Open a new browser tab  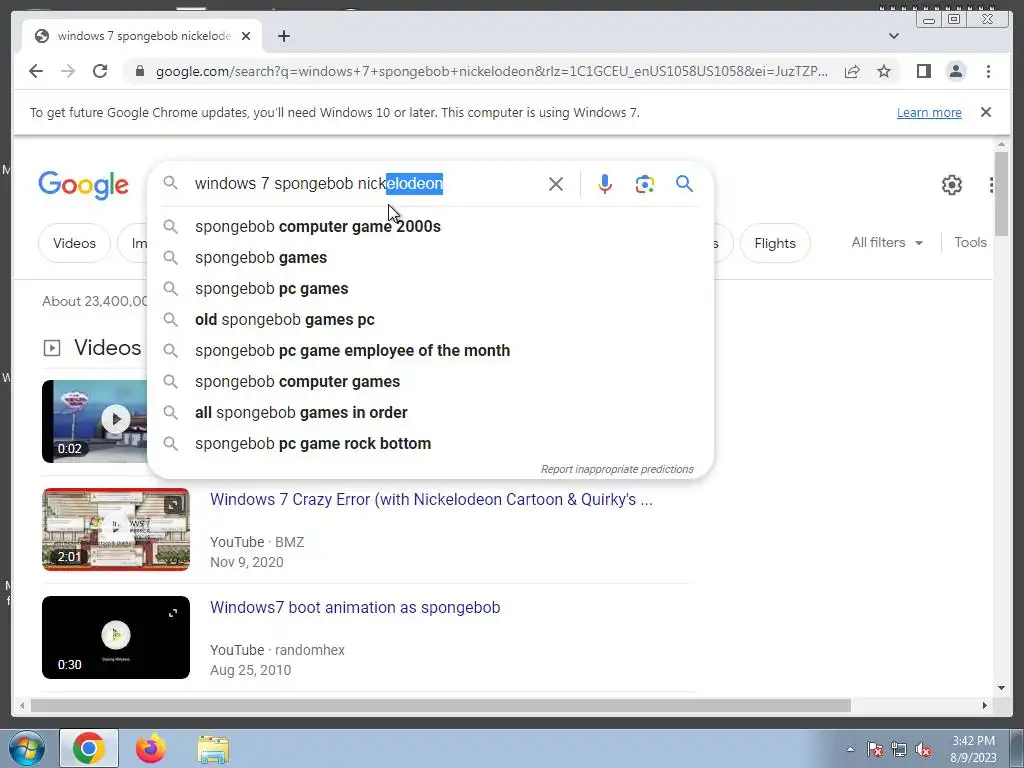pyautogui.click(x=283, y=36)
